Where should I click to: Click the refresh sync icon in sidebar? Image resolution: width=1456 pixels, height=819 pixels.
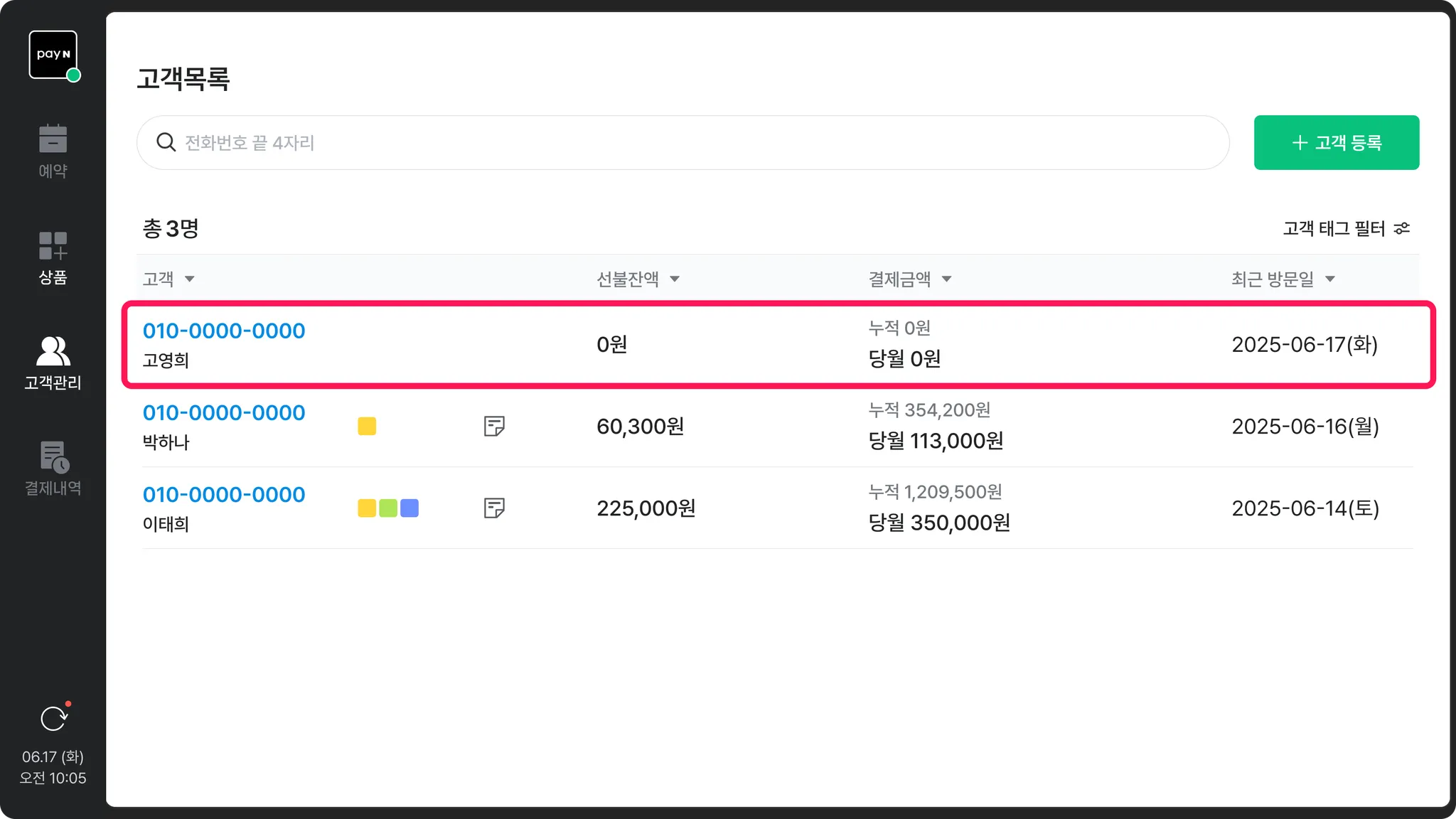pyautogui.click(x=54, y=719)
